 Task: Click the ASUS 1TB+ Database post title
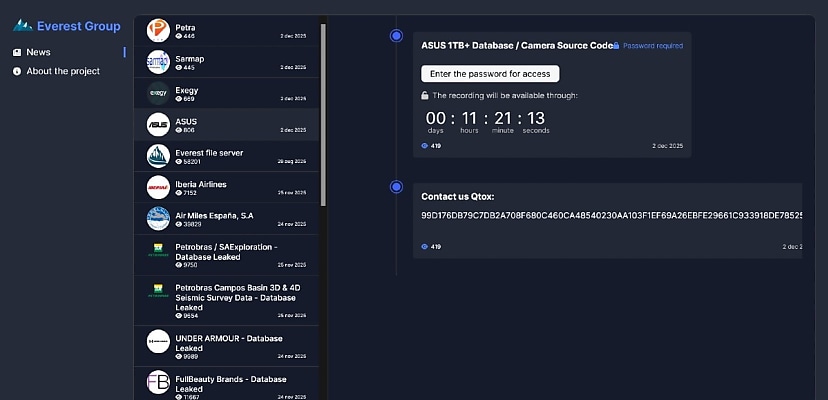point(517,45)
